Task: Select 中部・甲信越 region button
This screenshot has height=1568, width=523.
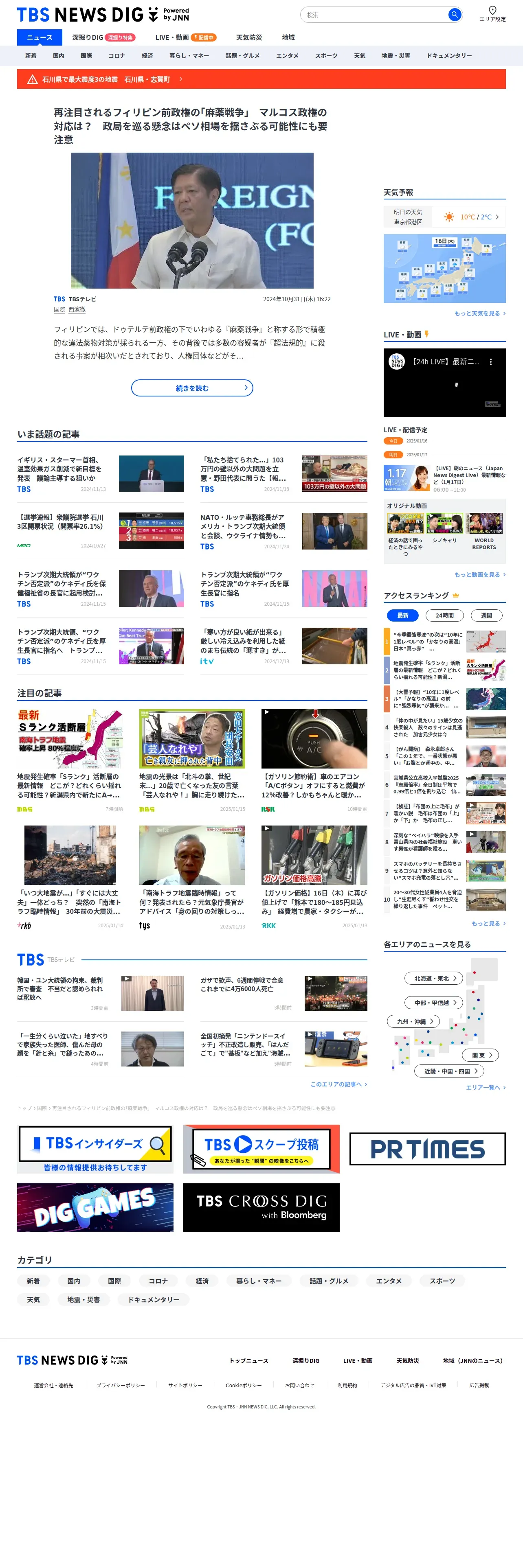Action: coord(434,1003)
